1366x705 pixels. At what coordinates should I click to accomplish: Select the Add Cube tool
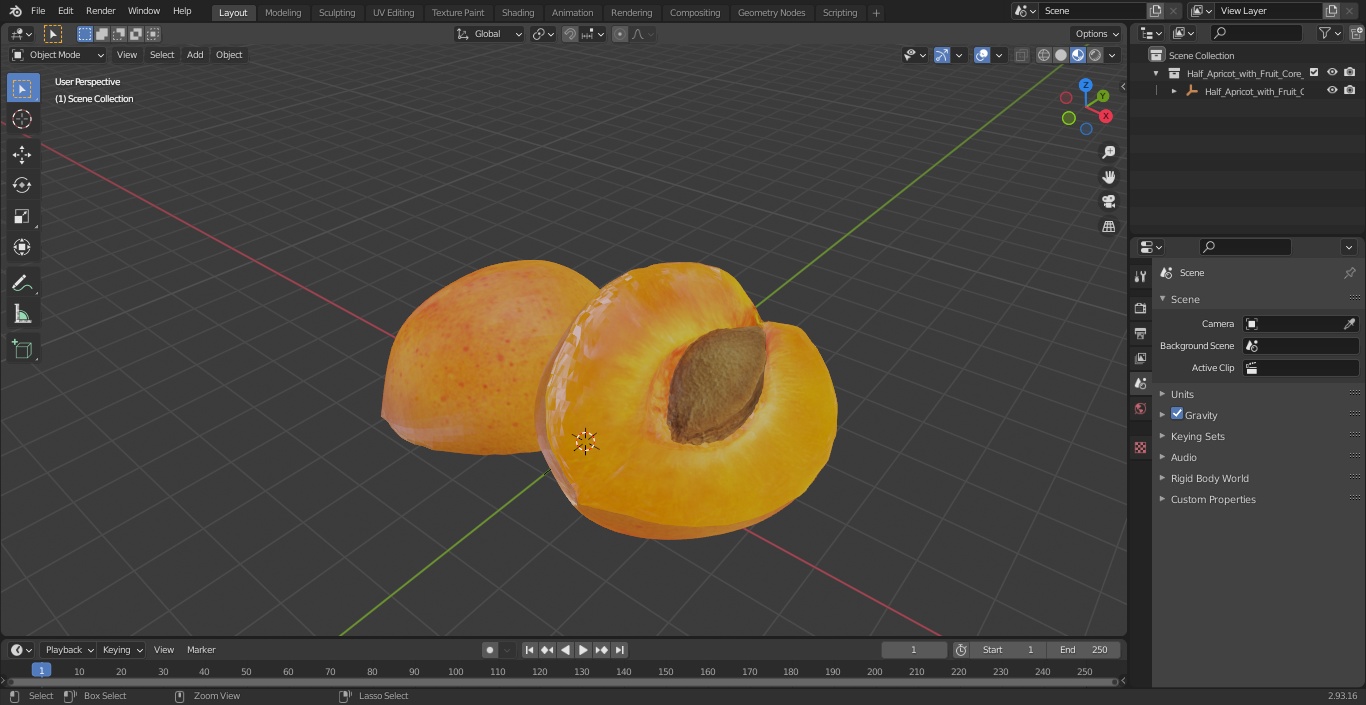point(22,349)
